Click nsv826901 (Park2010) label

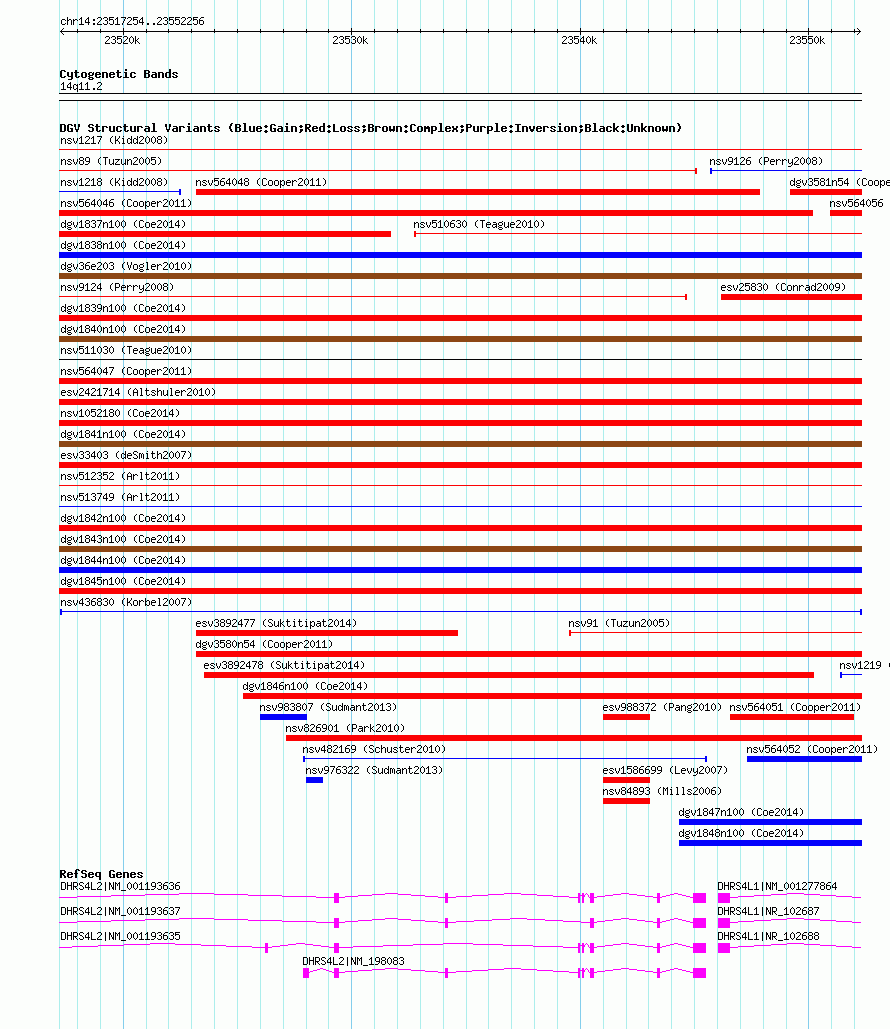coord(345,728)
